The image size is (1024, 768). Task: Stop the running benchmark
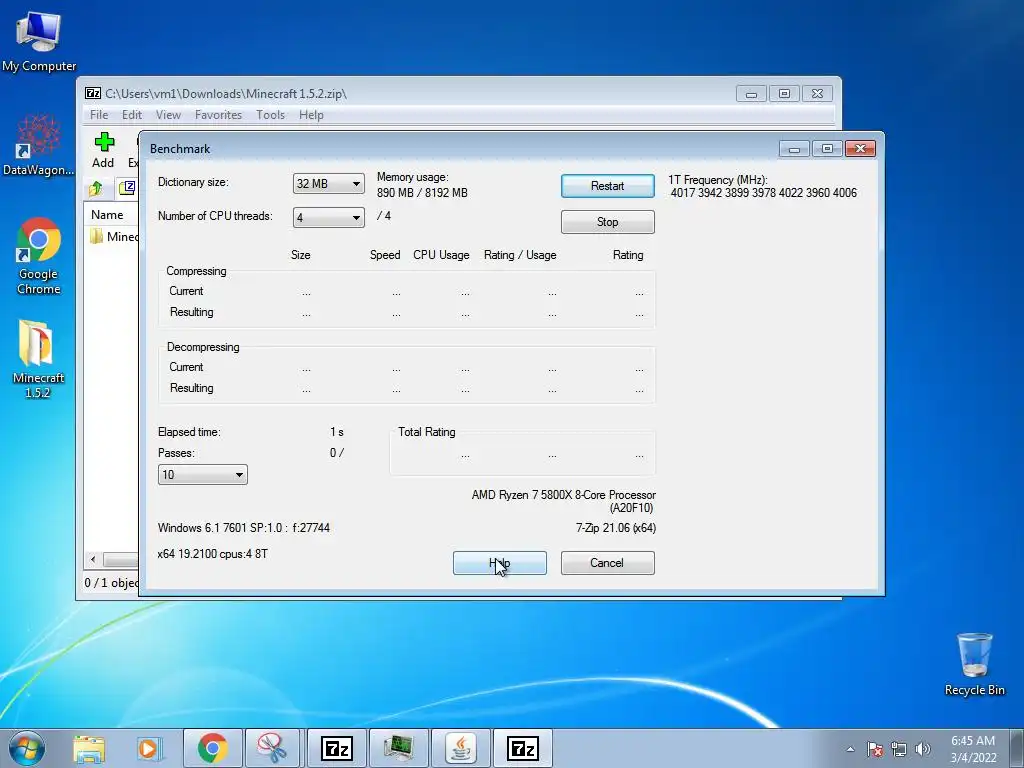pos(607,222)
